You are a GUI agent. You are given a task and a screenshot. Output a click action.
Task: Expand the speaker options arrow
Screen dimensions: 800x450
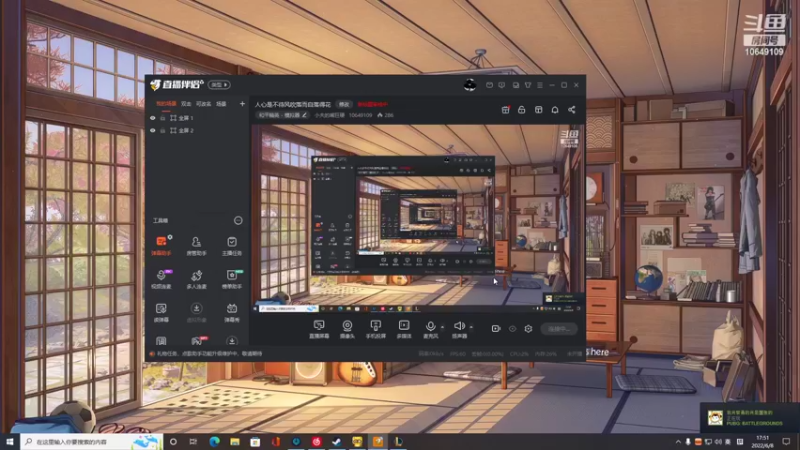click(x=471, y=327)
